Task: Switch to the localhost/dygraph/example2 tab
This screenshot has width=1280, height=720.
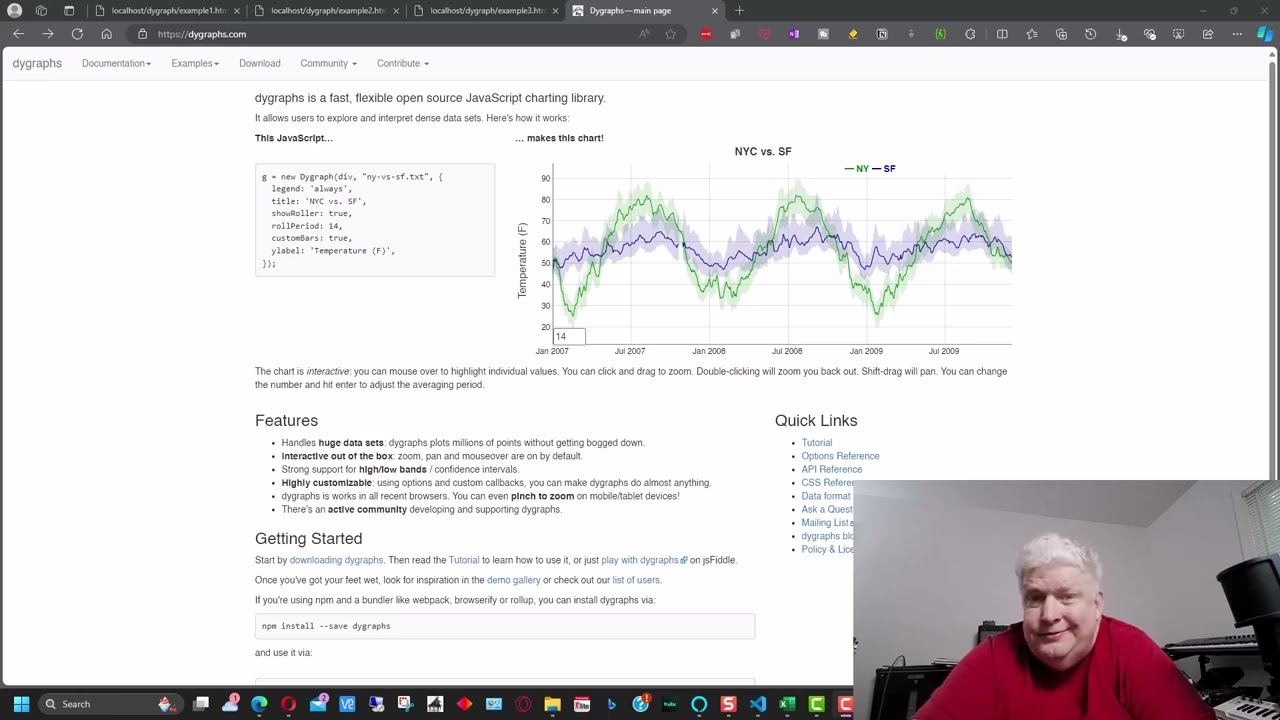Action: 327,11
